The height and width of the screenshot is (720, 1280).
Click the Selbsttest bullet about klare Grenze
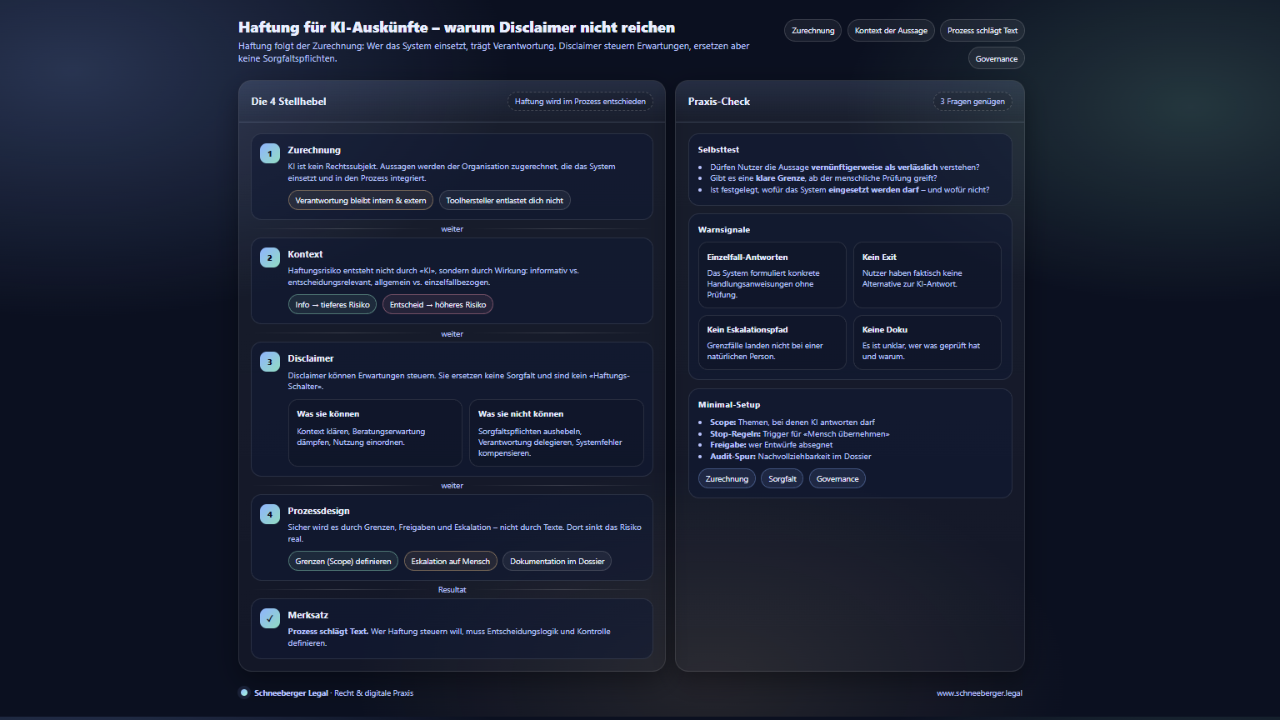point(824,178)
